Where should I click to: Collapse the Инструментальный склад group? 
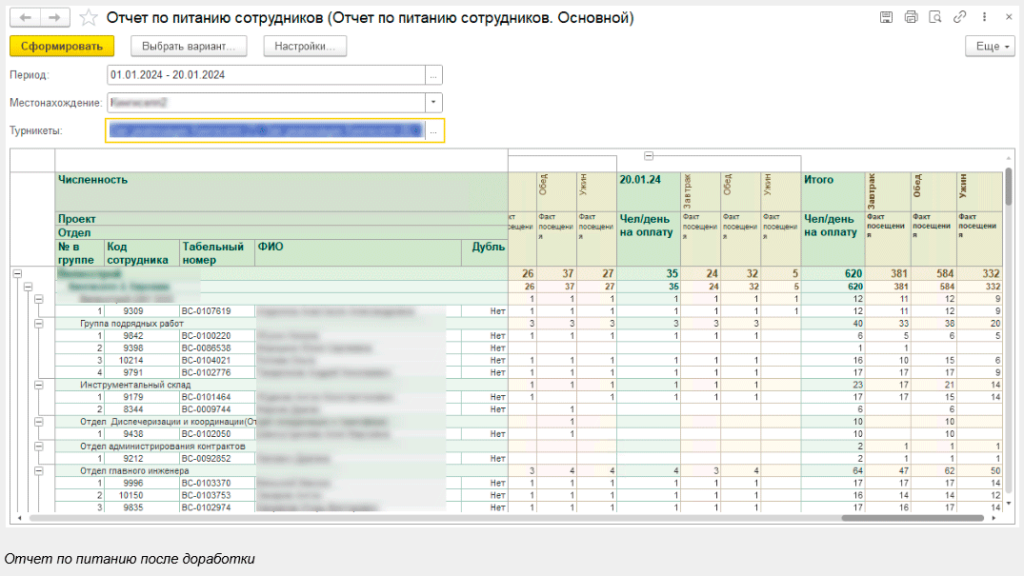tap(38, 385)
